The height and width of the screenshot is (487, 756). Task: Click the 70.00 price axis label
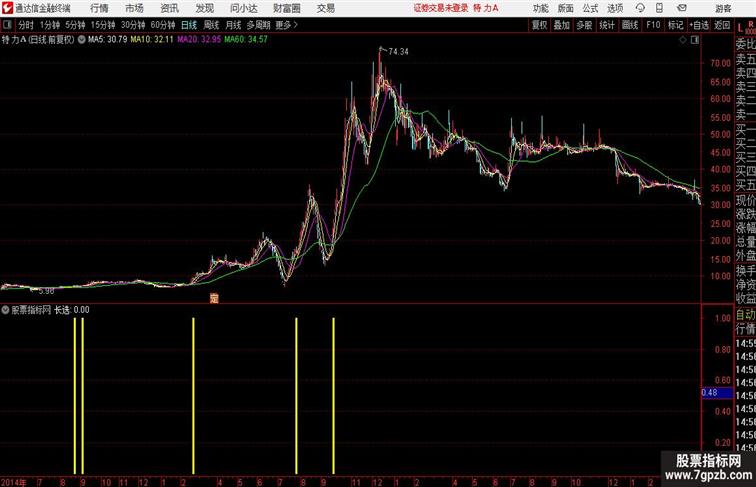[x=720, y=63]
